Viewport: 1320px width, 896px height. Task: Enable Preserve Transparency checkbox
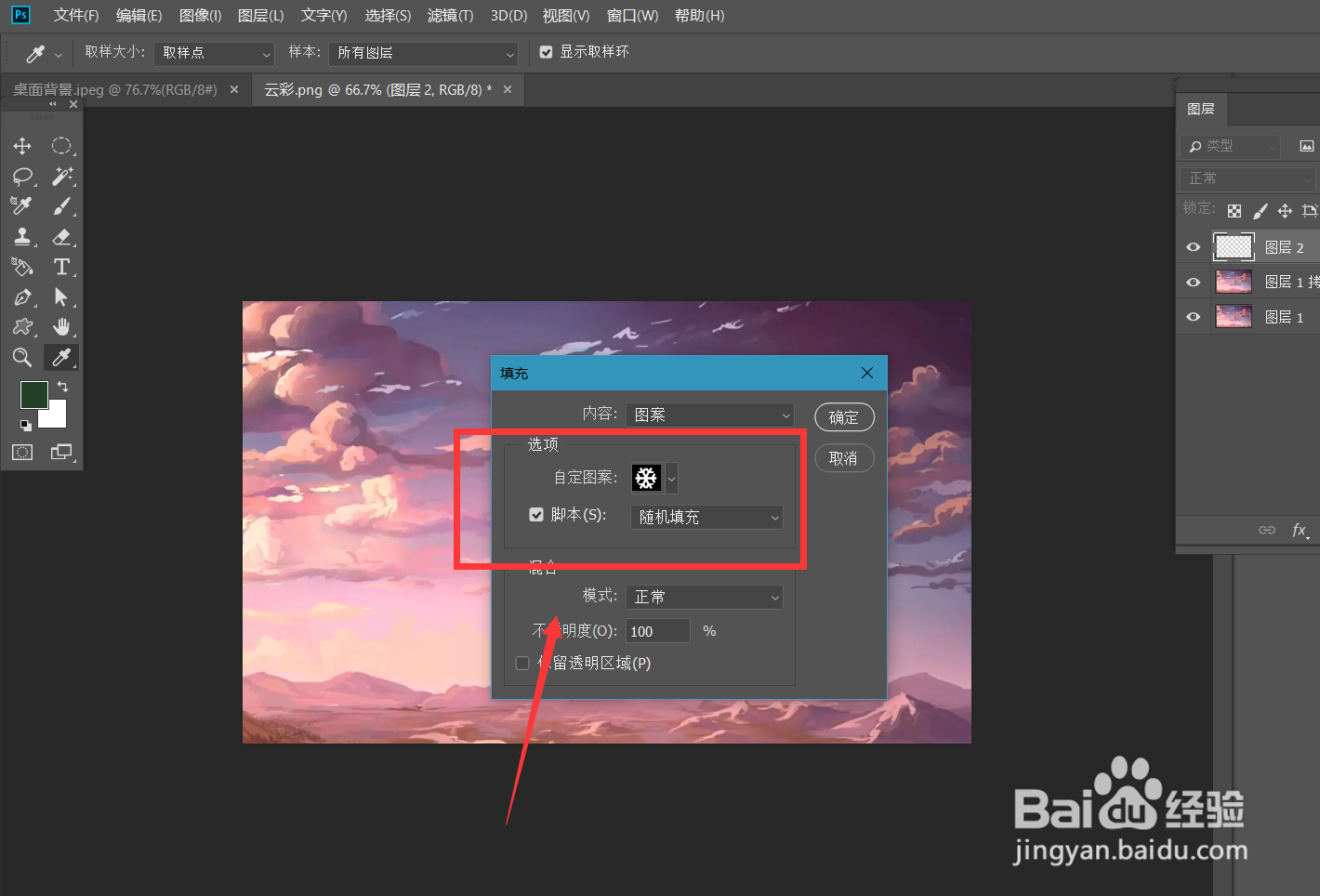click(x=522, y=663)
